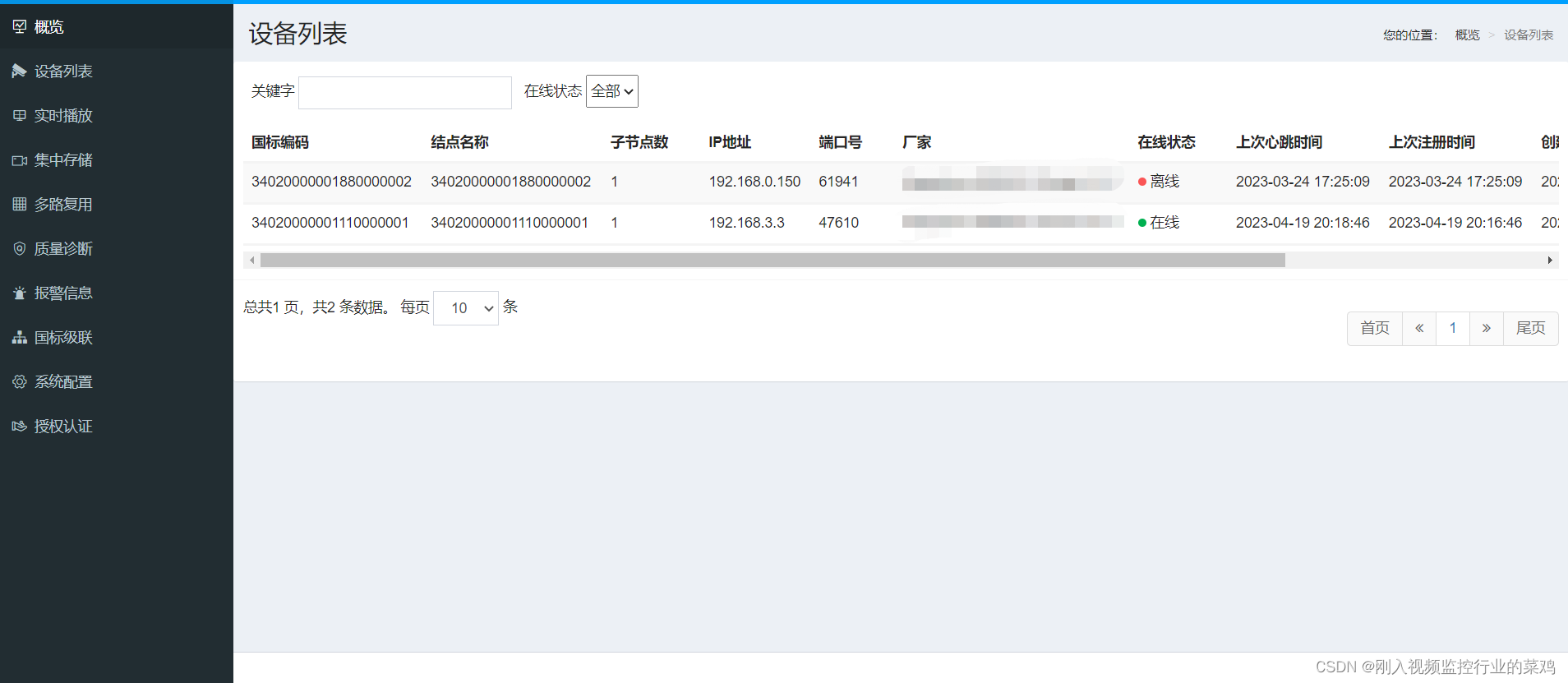This screenshot has height=683, width=1568.
Task: Click the 集中存储 video icon
Action: (x=20, y=160)
